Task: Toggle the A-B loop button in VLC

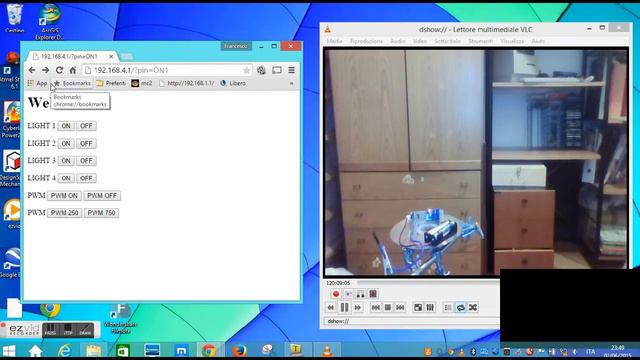Action: (360, 294)
